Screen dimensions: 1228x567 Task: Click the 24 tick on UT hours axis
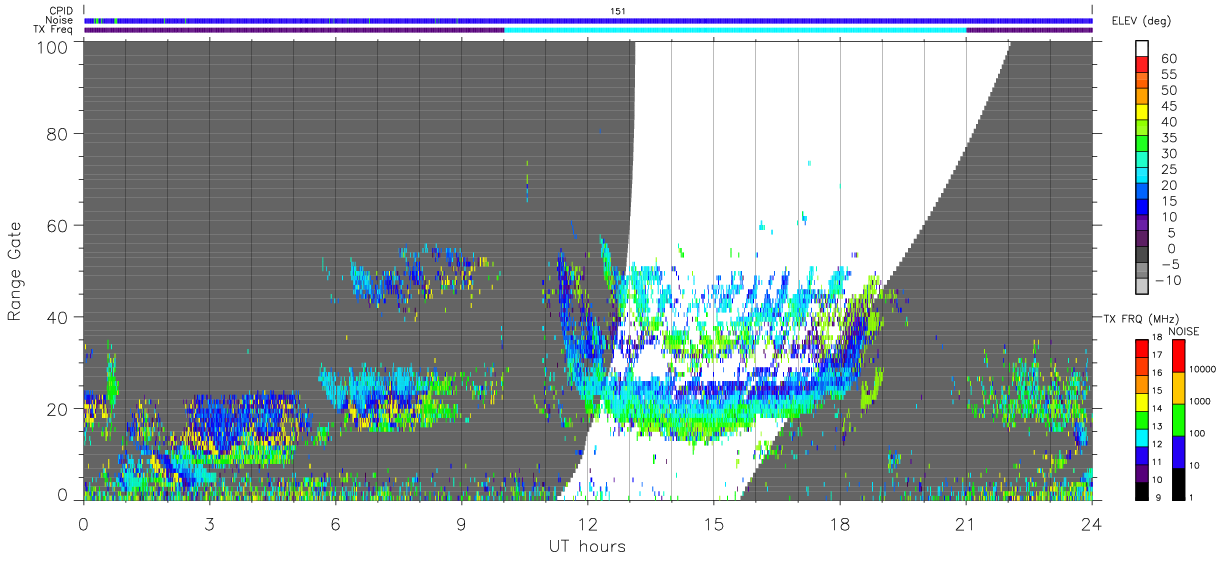(1092, 523)
